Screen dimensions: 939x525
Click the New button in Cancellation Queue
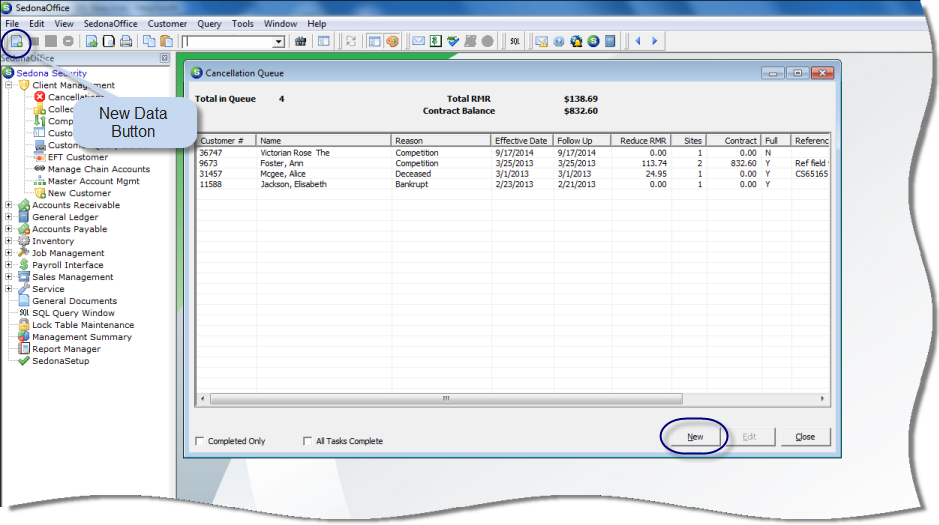[x=695, y=437]
